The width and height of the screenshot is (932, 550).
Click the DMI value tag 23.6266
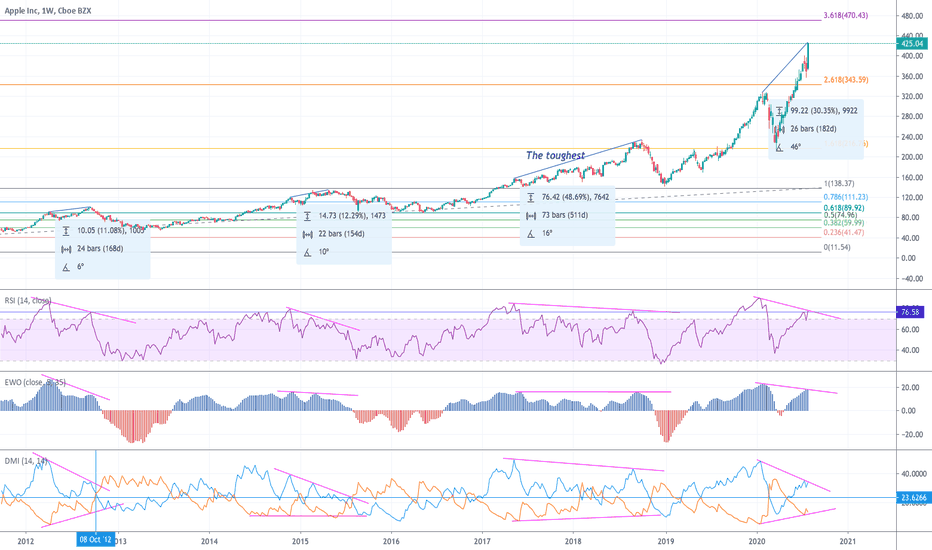914,498
